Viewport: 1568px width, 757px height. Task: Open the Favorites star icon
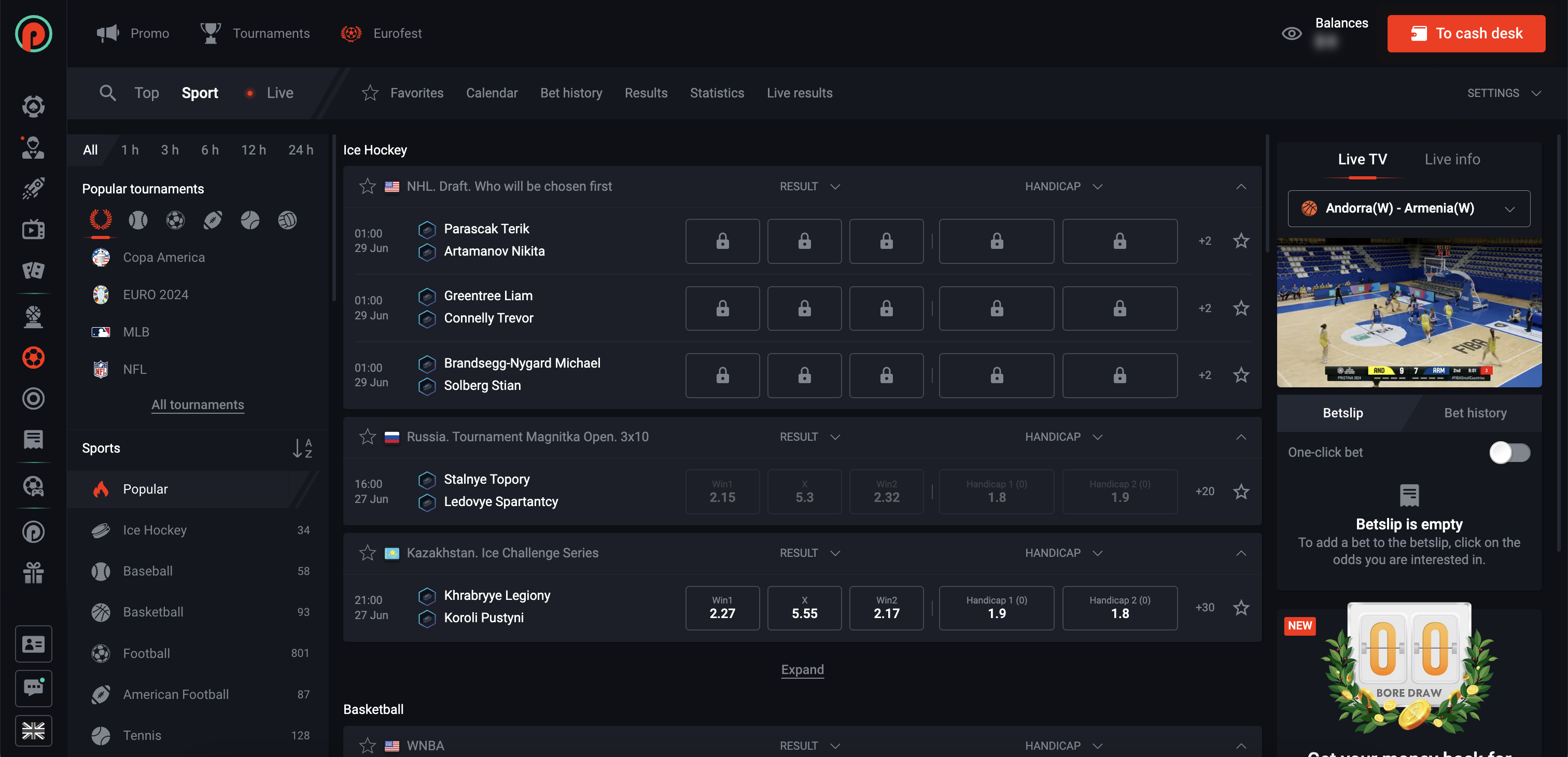point(371,92)
